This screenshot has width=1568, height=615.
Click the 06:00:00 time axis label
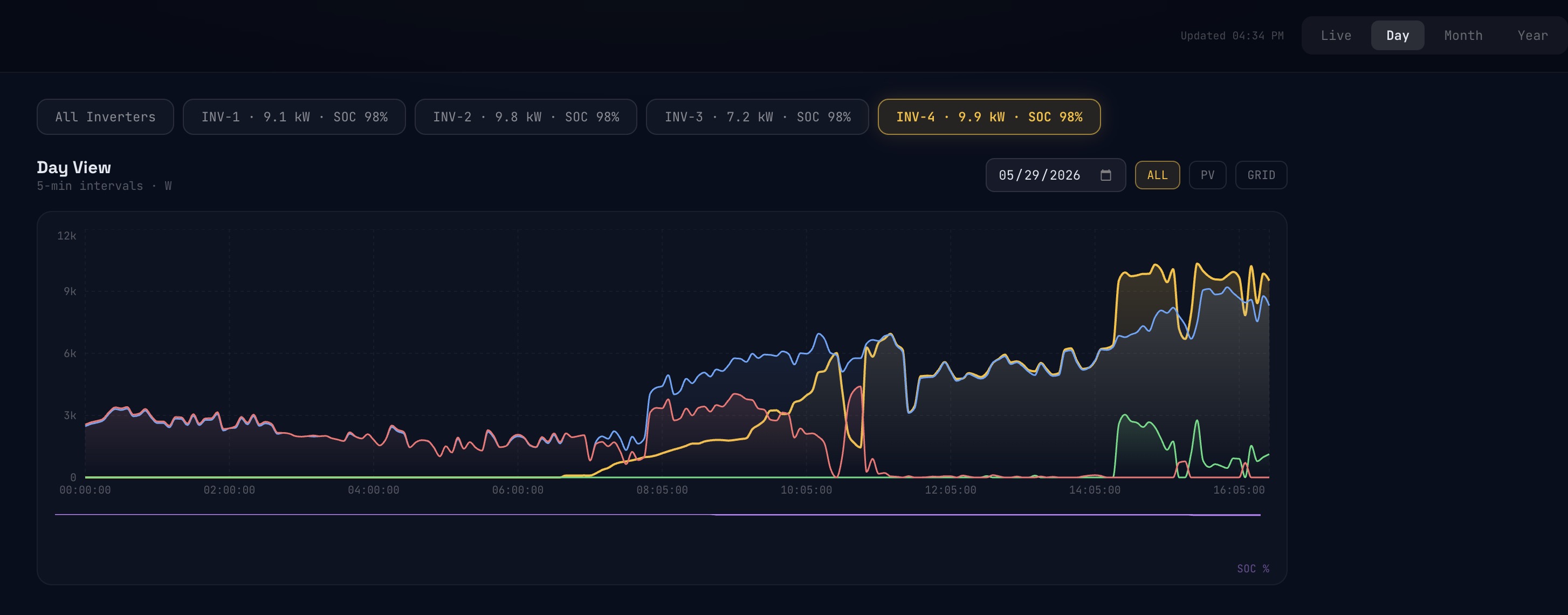(x=518, y=490)
